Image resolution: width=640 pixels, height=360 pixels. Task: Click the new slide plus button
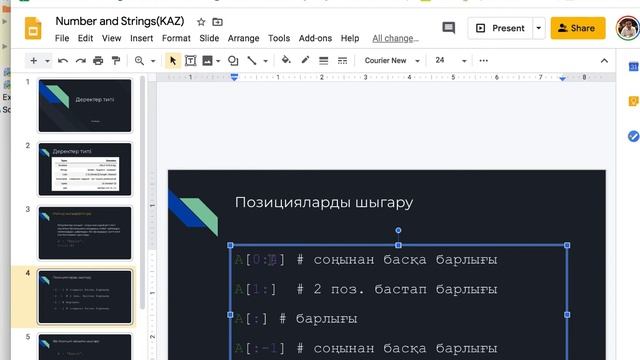(x=33, y=61)
